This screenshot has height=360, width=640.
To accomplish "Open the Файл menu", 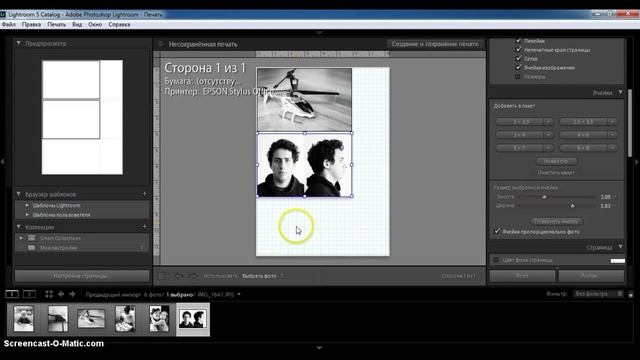I will [x=9, y=24].
